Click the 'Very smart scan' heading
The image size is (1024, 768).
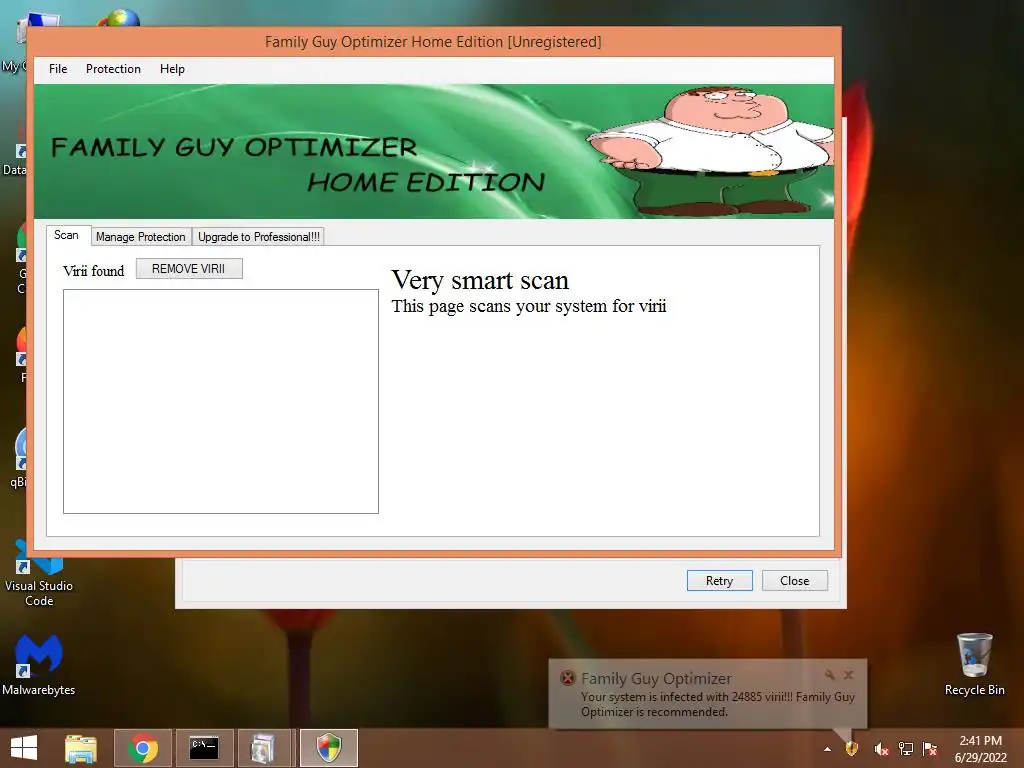tap(480, 280)
